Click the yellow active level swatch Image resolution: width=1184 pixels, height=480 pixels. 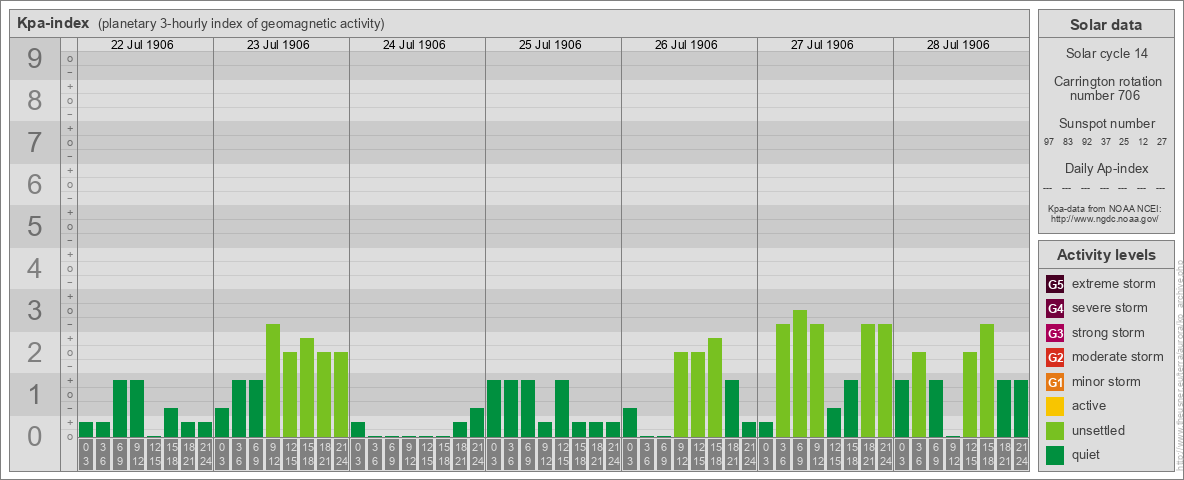click(1056, 406)
